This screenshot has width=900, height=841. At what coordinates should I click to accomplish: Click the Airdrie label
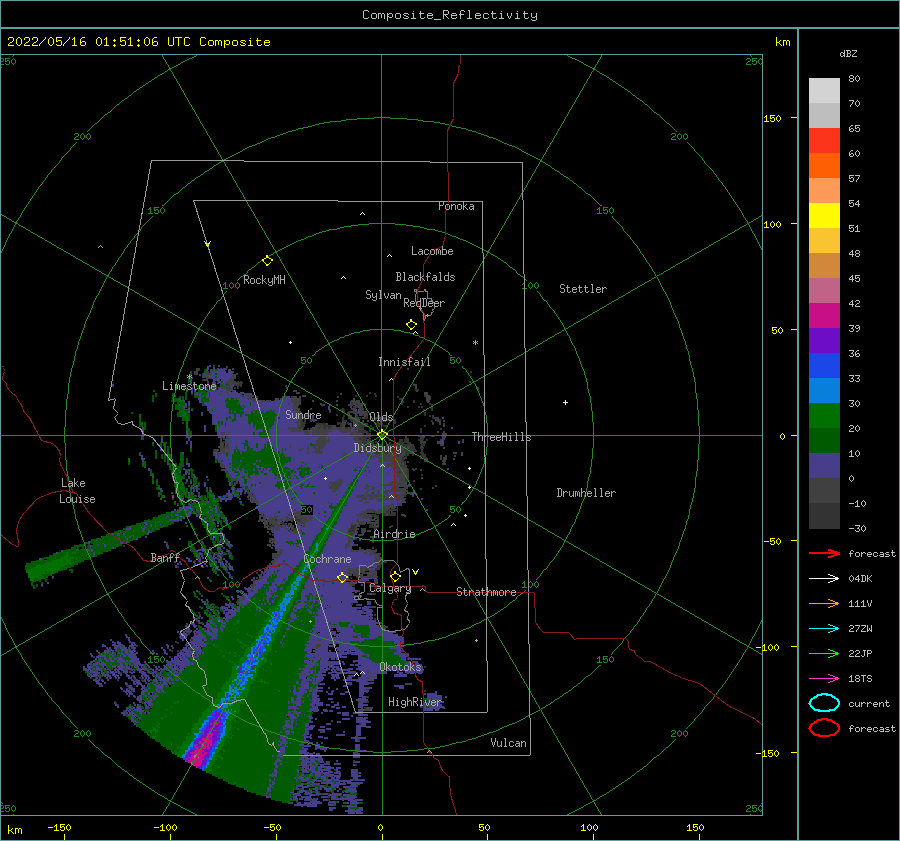click(394, 534)
